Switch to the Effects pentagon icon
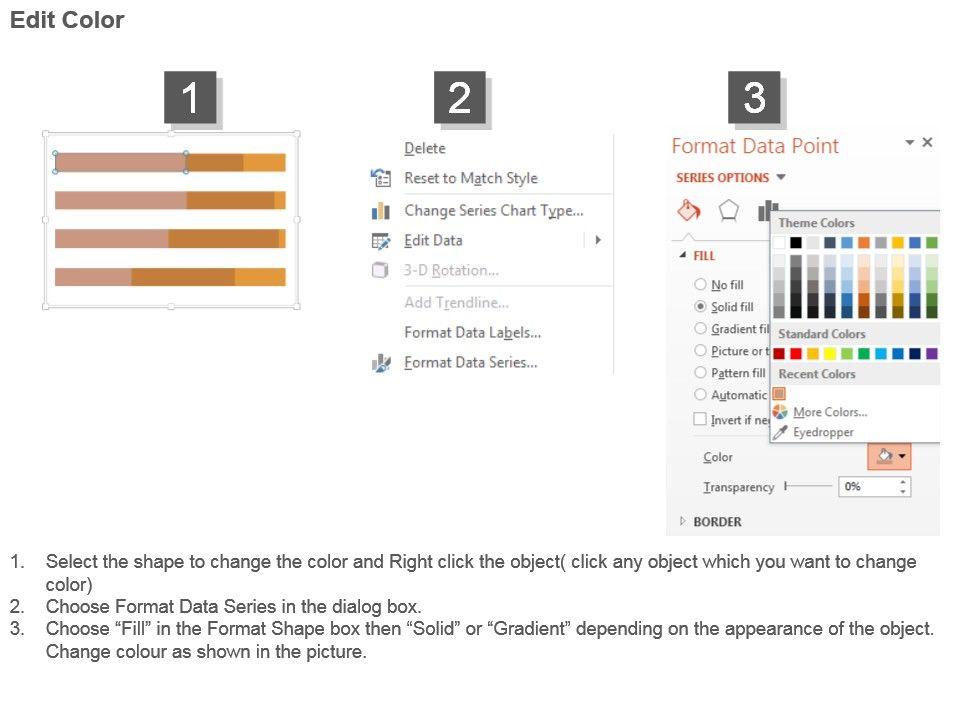960x720 pixels. click(x=729, y=210)
